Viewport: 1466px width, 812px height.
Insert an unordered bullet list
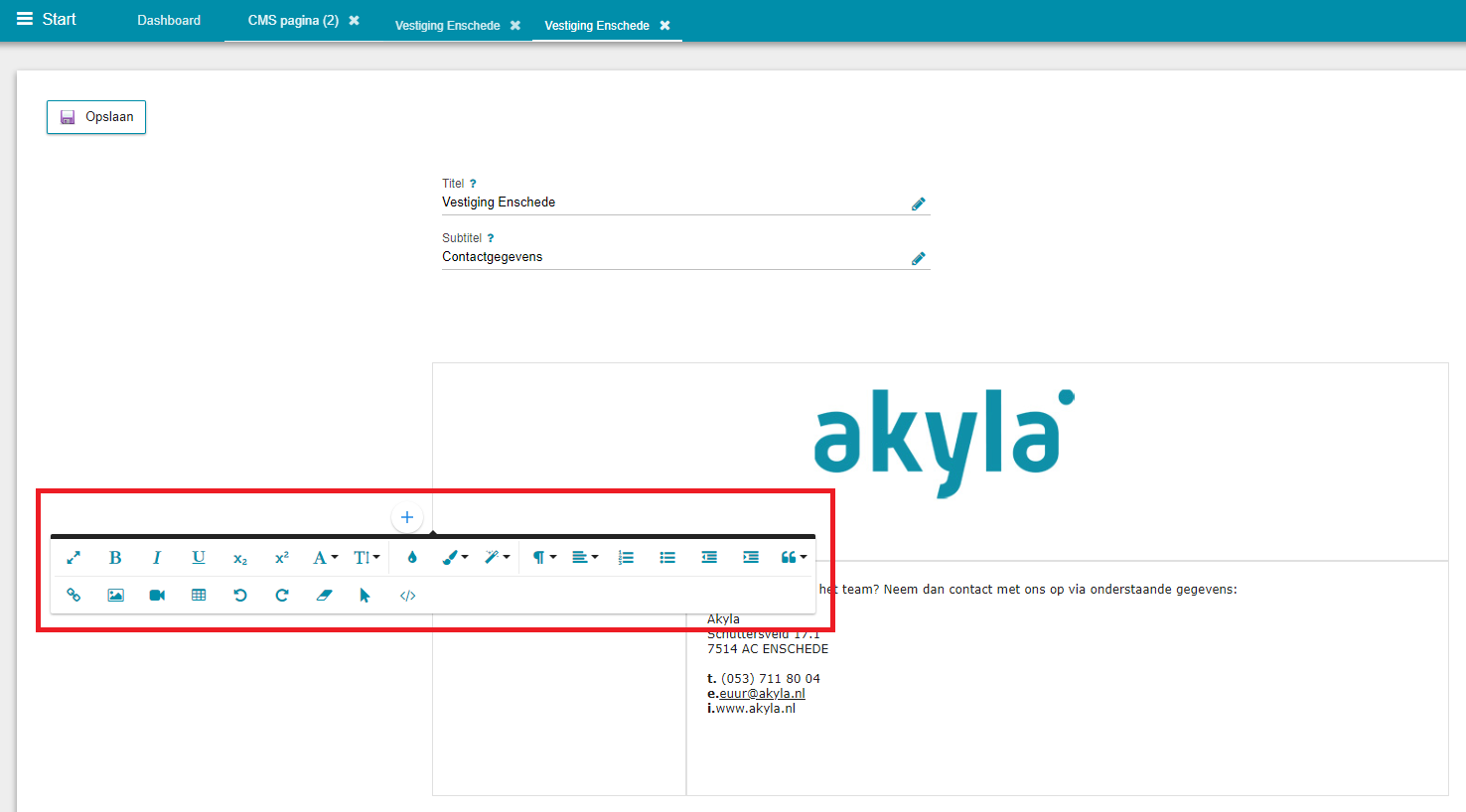[667, 558]
